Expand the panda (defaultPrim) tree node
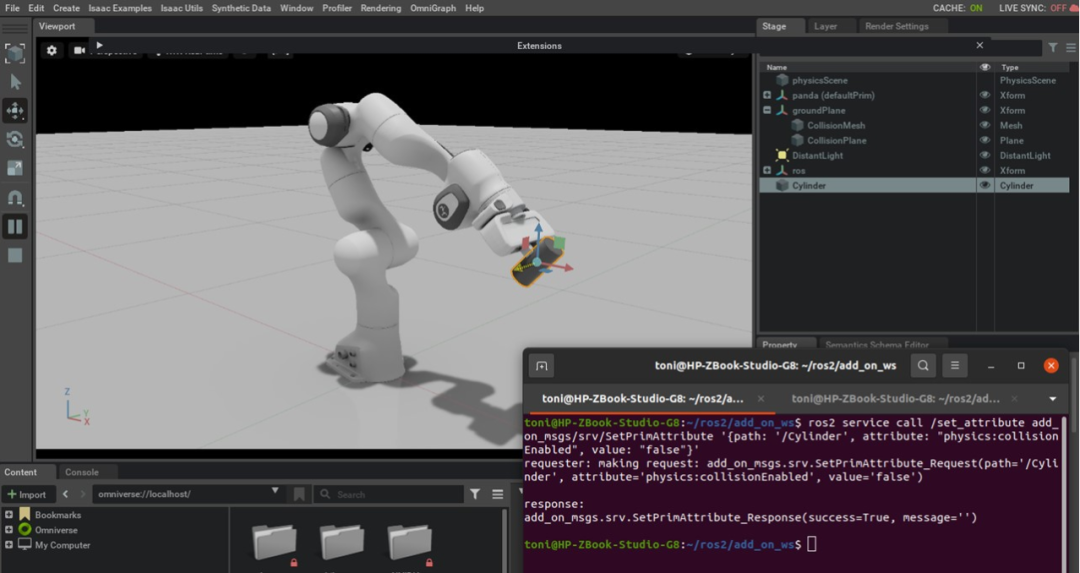This screenshot has width=1080, height=573. pyautogui.click(x=767, y=96)
